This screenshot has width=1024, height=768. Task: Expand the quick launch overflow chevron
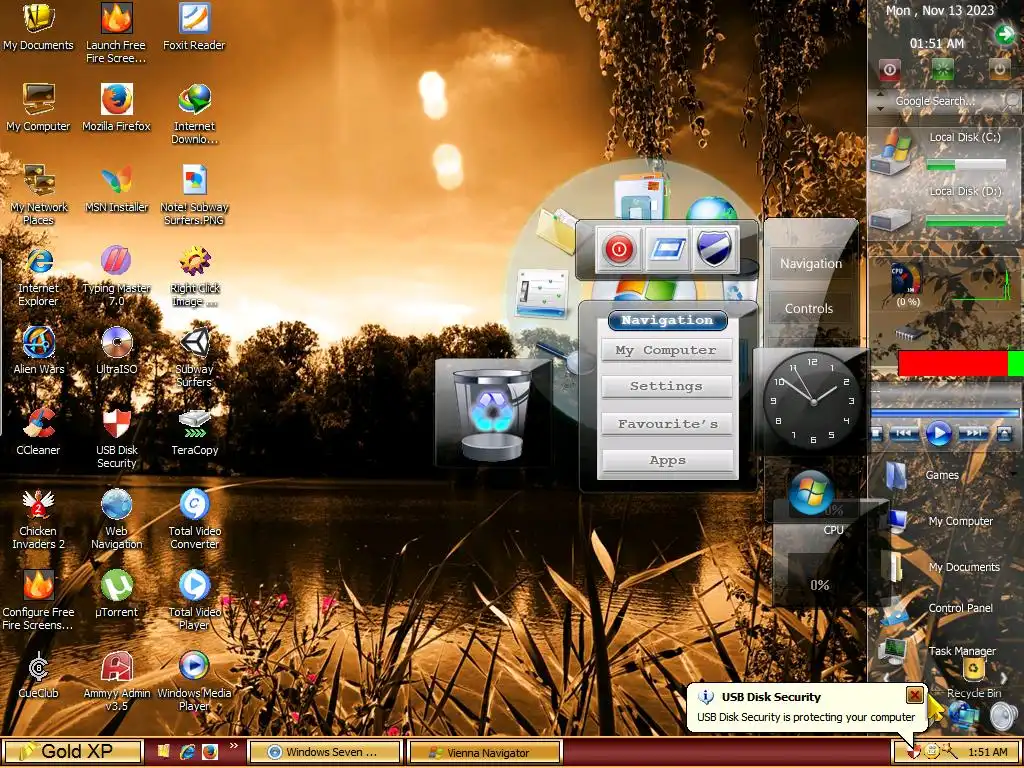click(233, 746)
